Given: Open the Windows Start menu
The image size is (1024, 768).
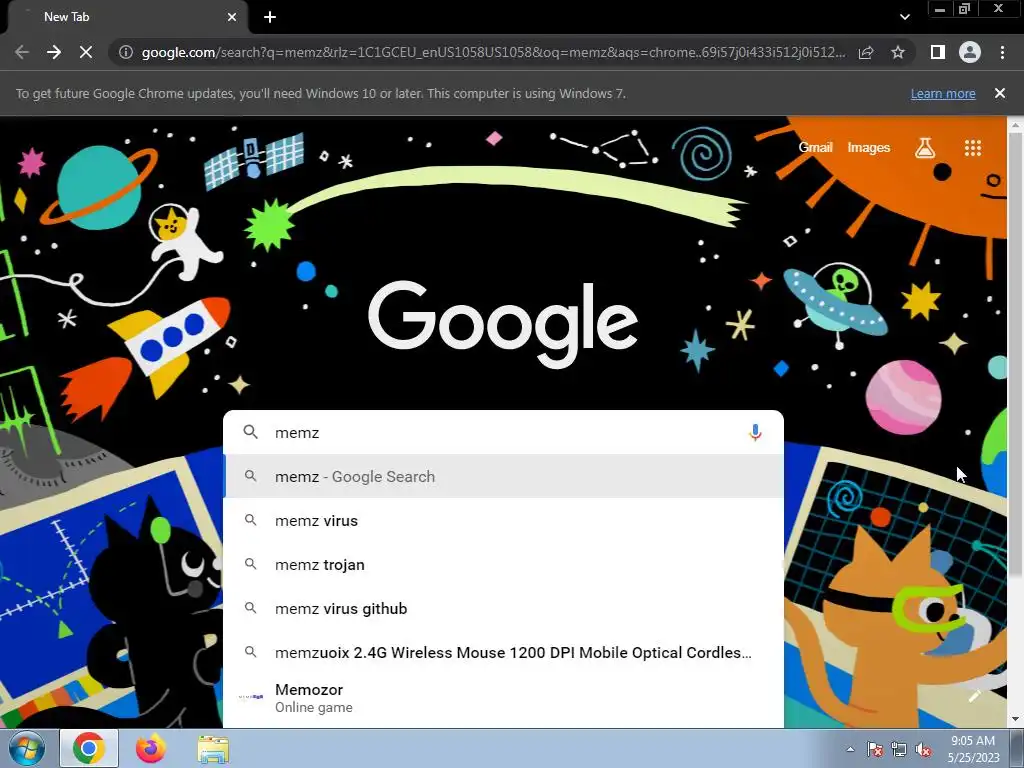Looking at the screenshot, I should click(x=26, y=748).
